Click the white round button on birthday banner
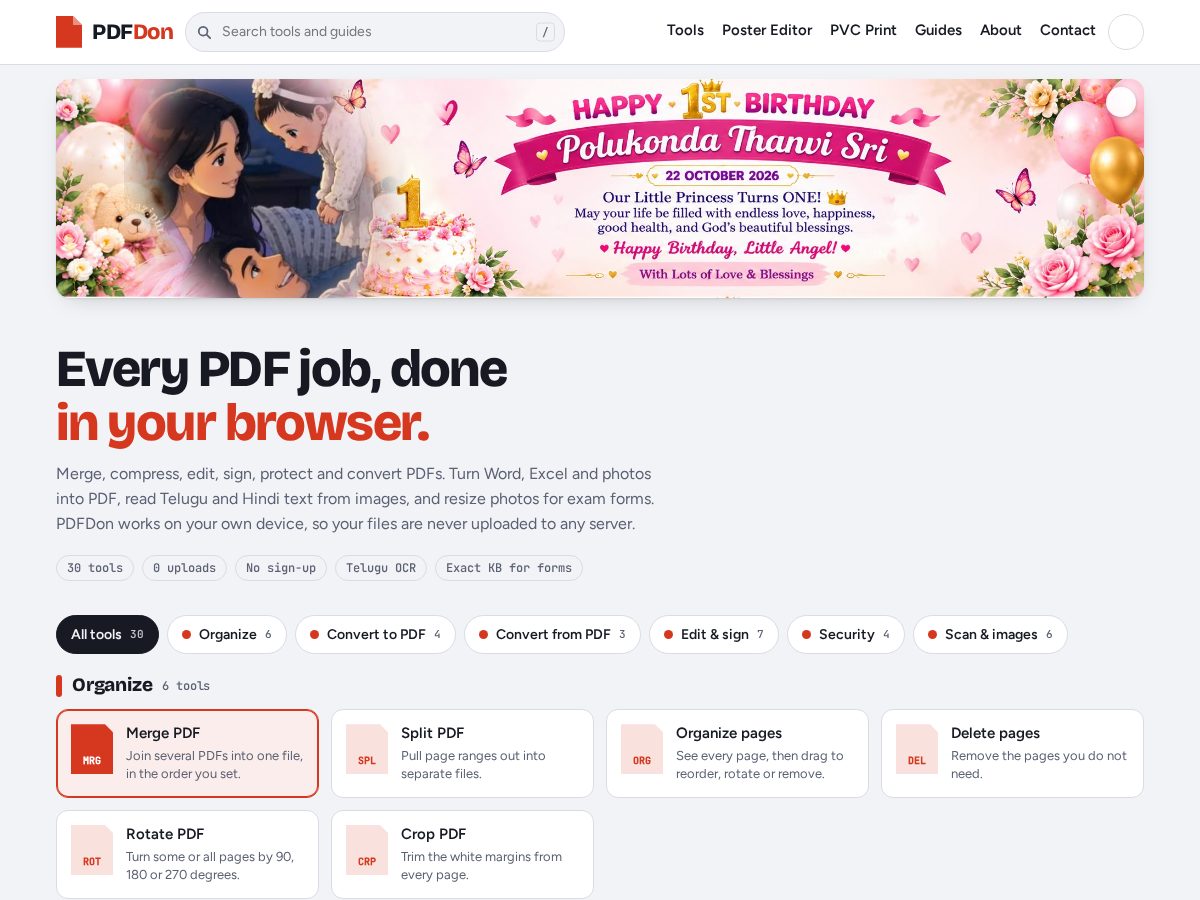The image size is (1200, 900). (1121, 102)
